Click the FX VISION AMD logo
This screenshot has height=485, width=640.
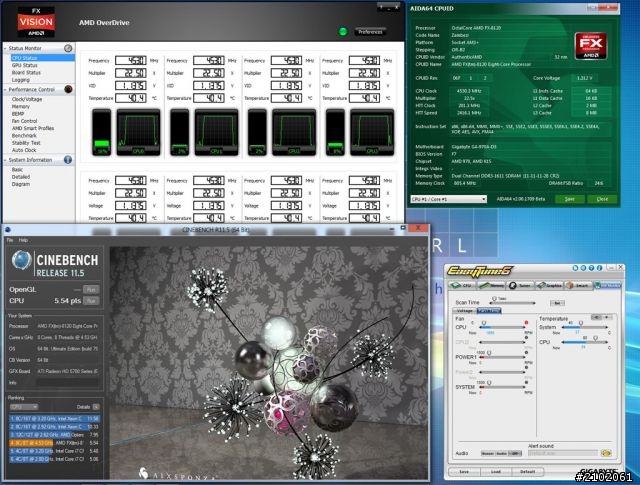[x=36, y=22]
